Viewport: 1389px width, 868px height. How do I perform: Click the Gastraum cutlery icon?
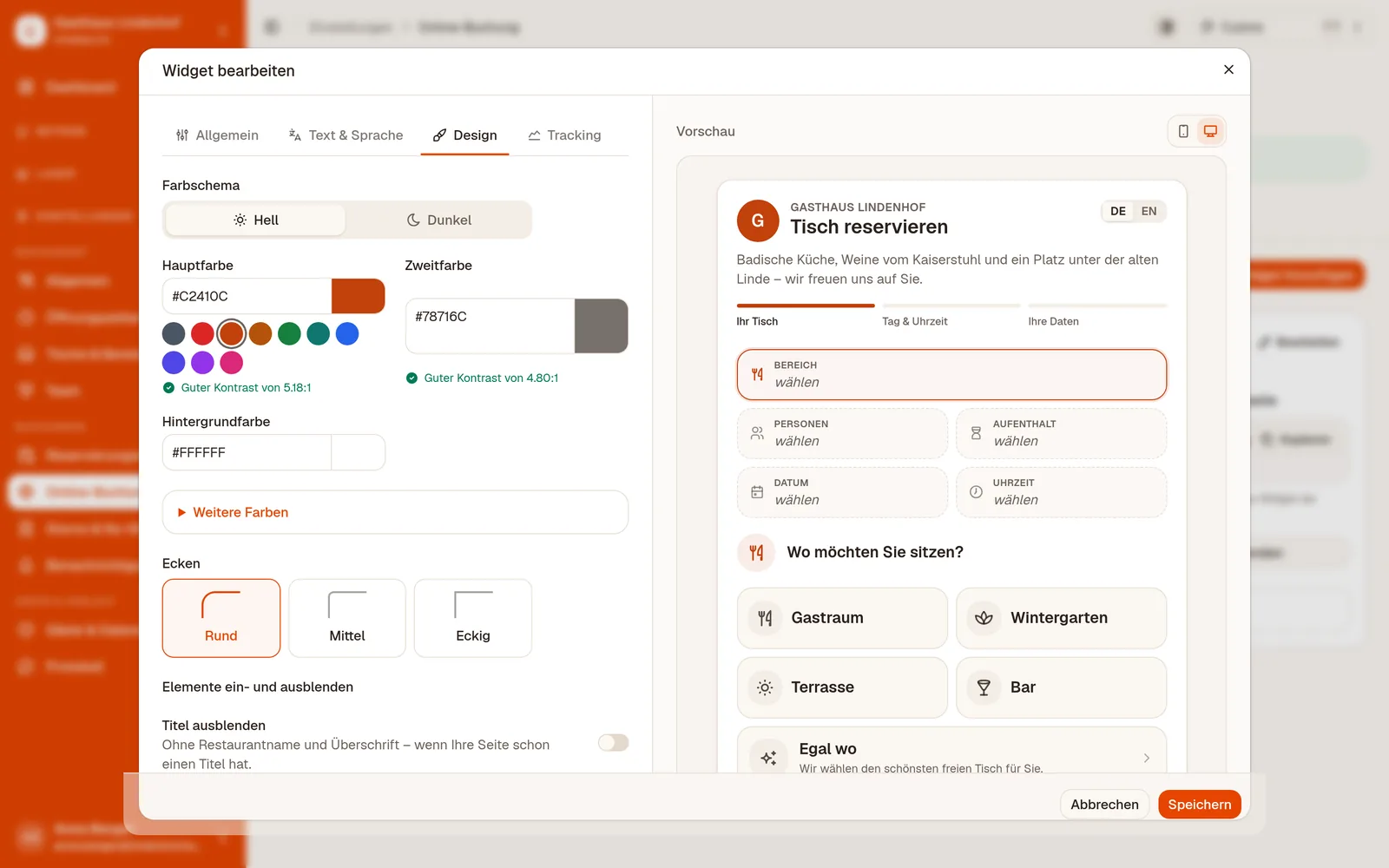pyautogui.click(x=765, y=618)
